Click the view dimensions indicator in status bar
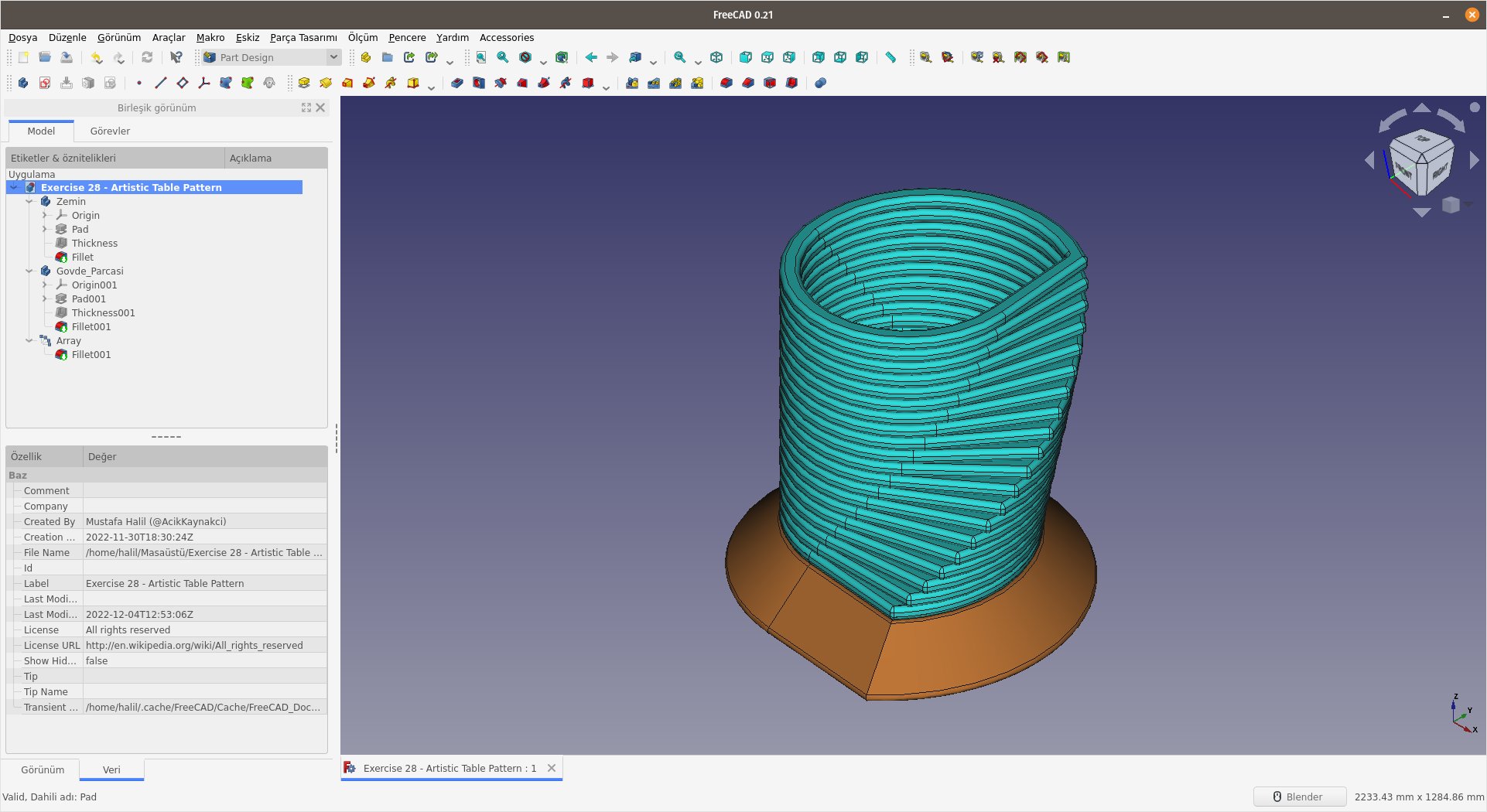The width and height of the screenshot is (1487, 812). tap(1419, 797)
